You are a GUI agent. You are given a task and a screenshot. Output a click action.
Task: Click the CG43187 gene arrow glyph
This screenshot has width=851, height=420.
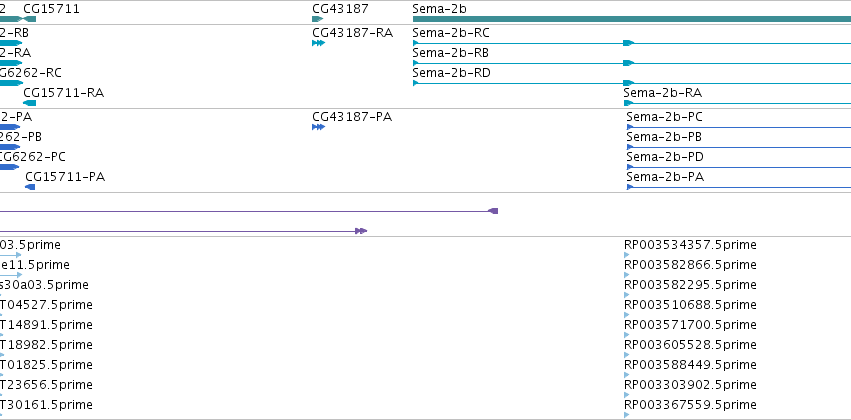[317, 19]
